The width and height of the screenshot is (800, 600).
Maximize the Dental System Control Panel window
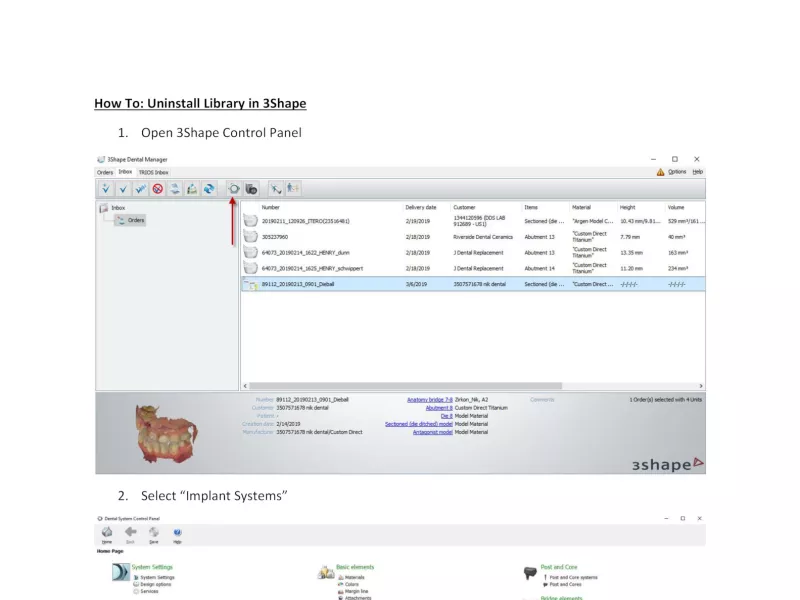tap(683, 518)
